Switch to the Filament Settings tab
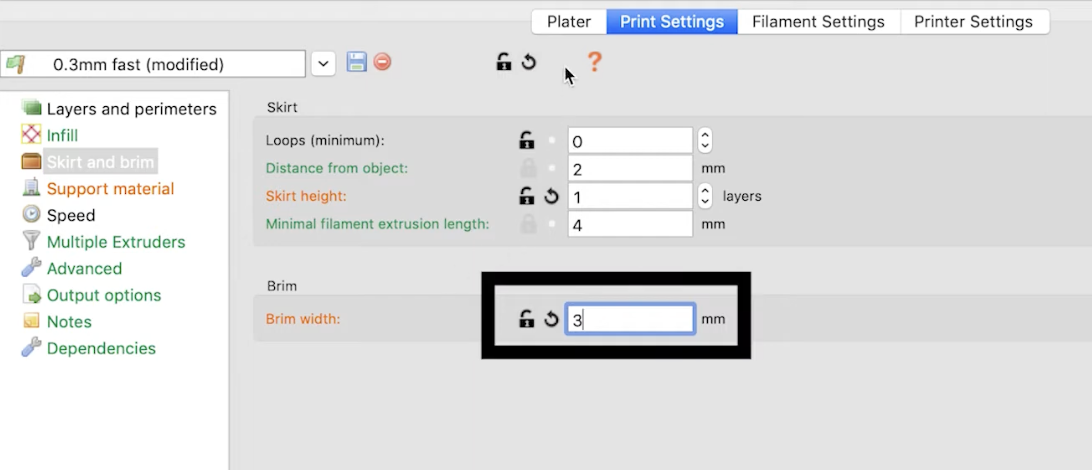The height and width of the screenshot is (470, 1092). click(818, 21)
